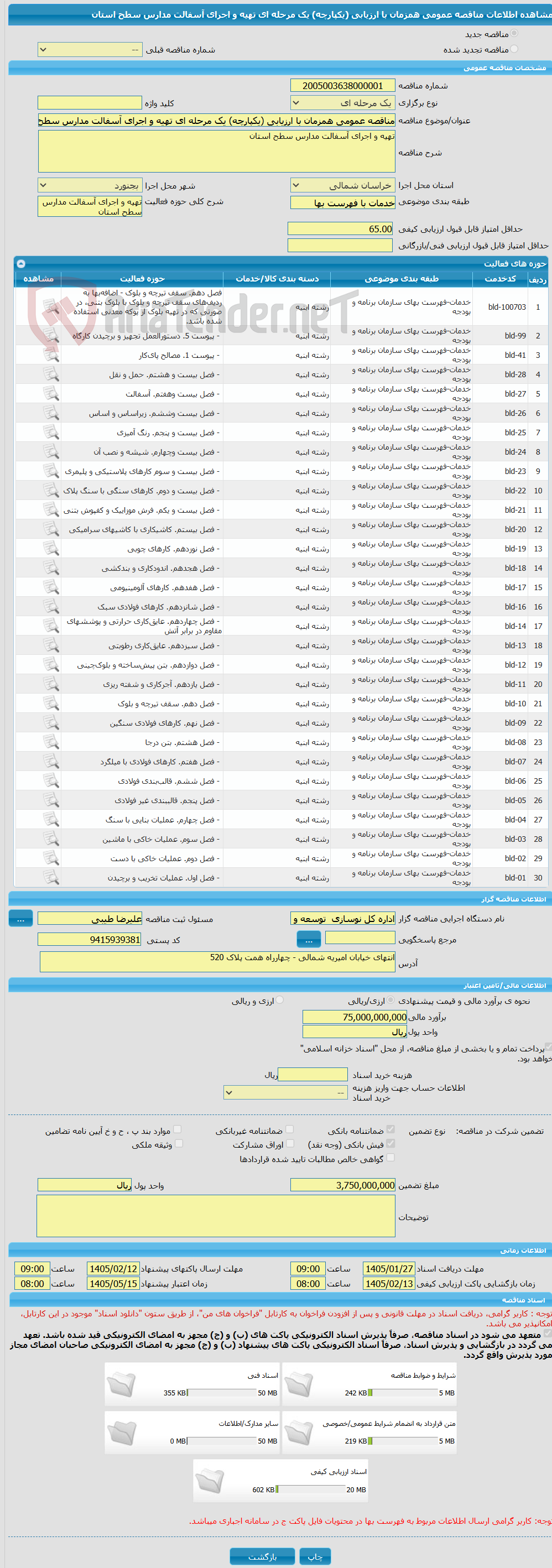
Task: Click the هزینه خرید اسناد field
Action: click(x=313, y=1075)
